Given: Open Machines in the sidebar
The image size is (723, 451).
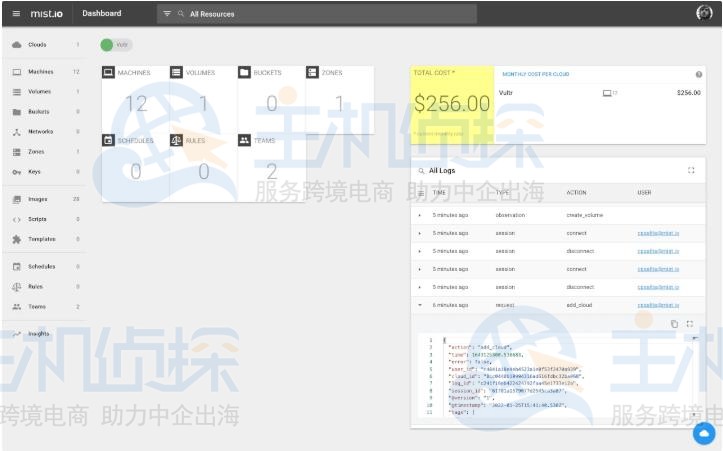Looking at the screenshot, I should [x=45, y=72].
